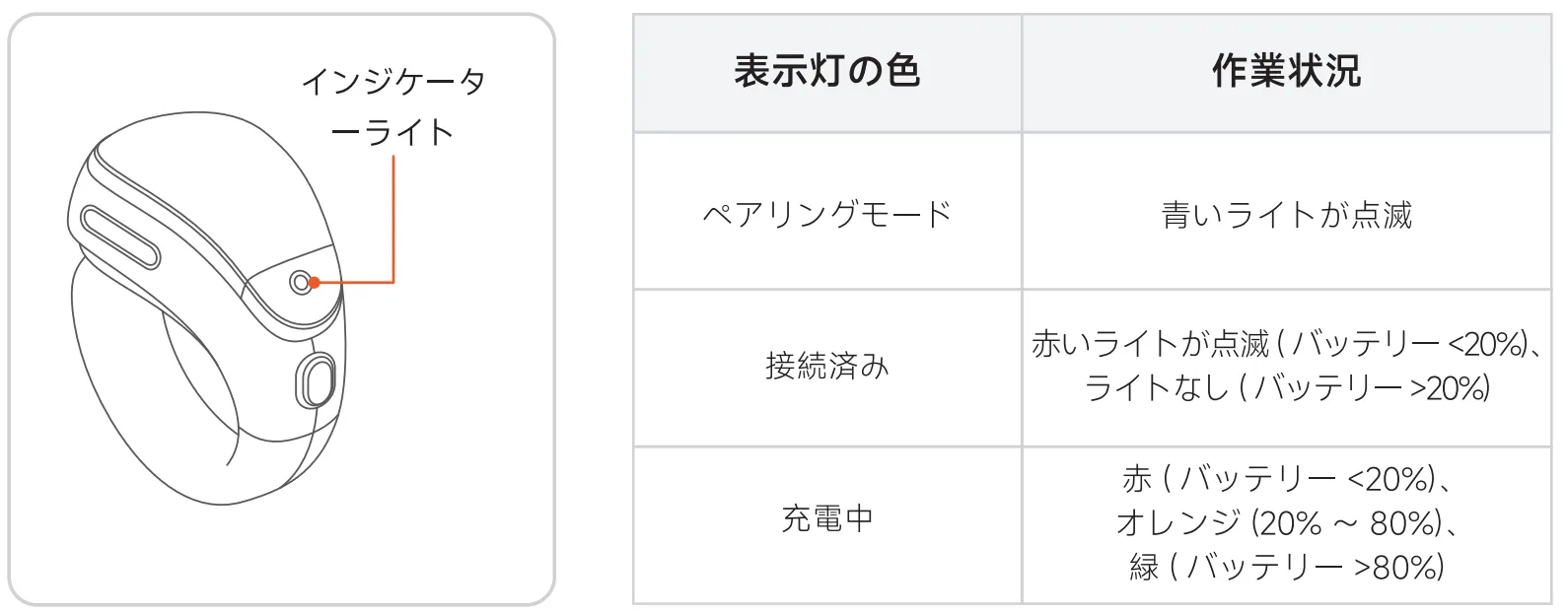Click the ーライト second line of the label

pos(393,132)
